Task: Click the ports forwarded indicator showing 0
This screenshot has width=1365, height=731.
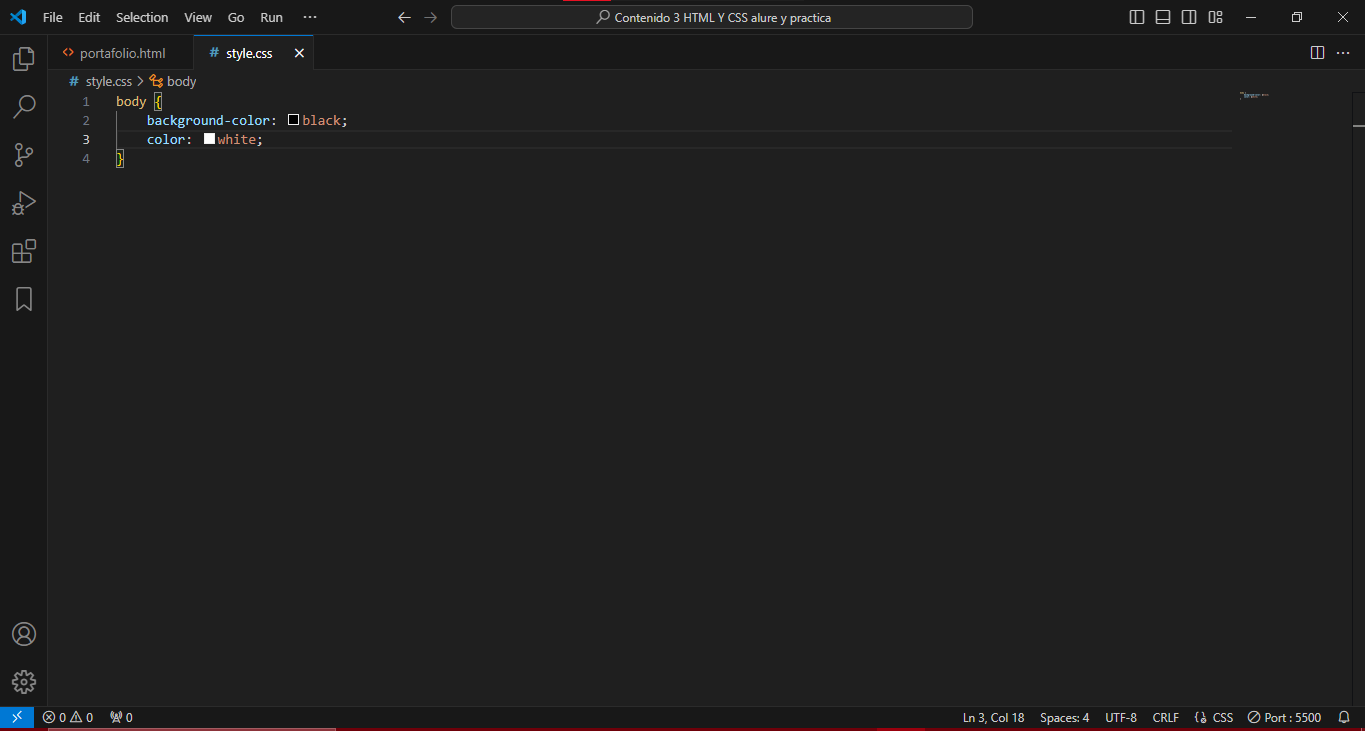Action: click(121, 717)
